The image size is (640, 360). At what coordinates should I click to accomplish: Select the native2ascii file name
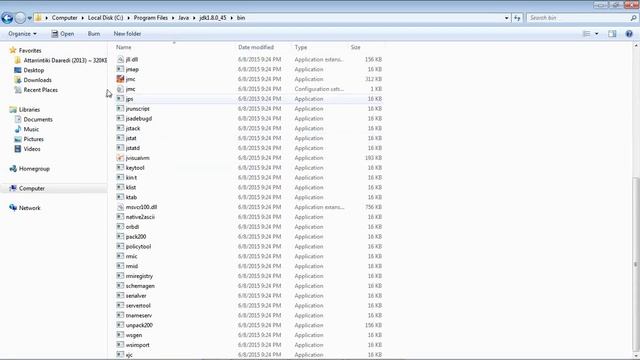pyautogui.click(x=140, y=217)
